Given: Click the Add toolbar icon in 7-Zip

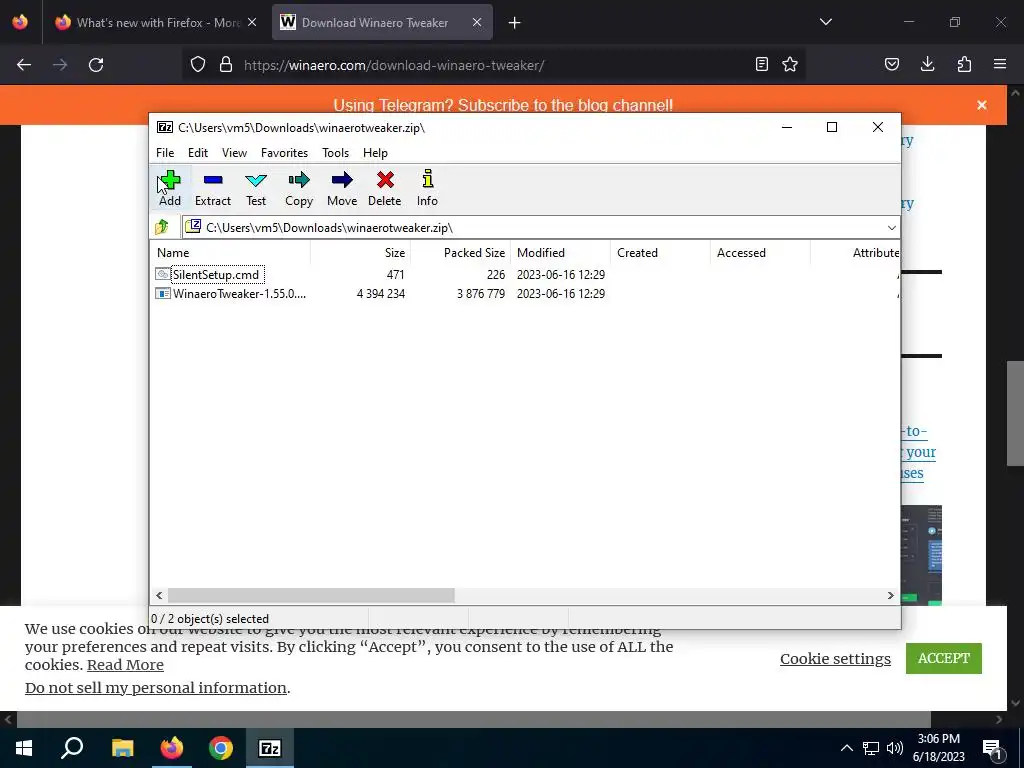Looking at the screenshot, I should (170, 188).
